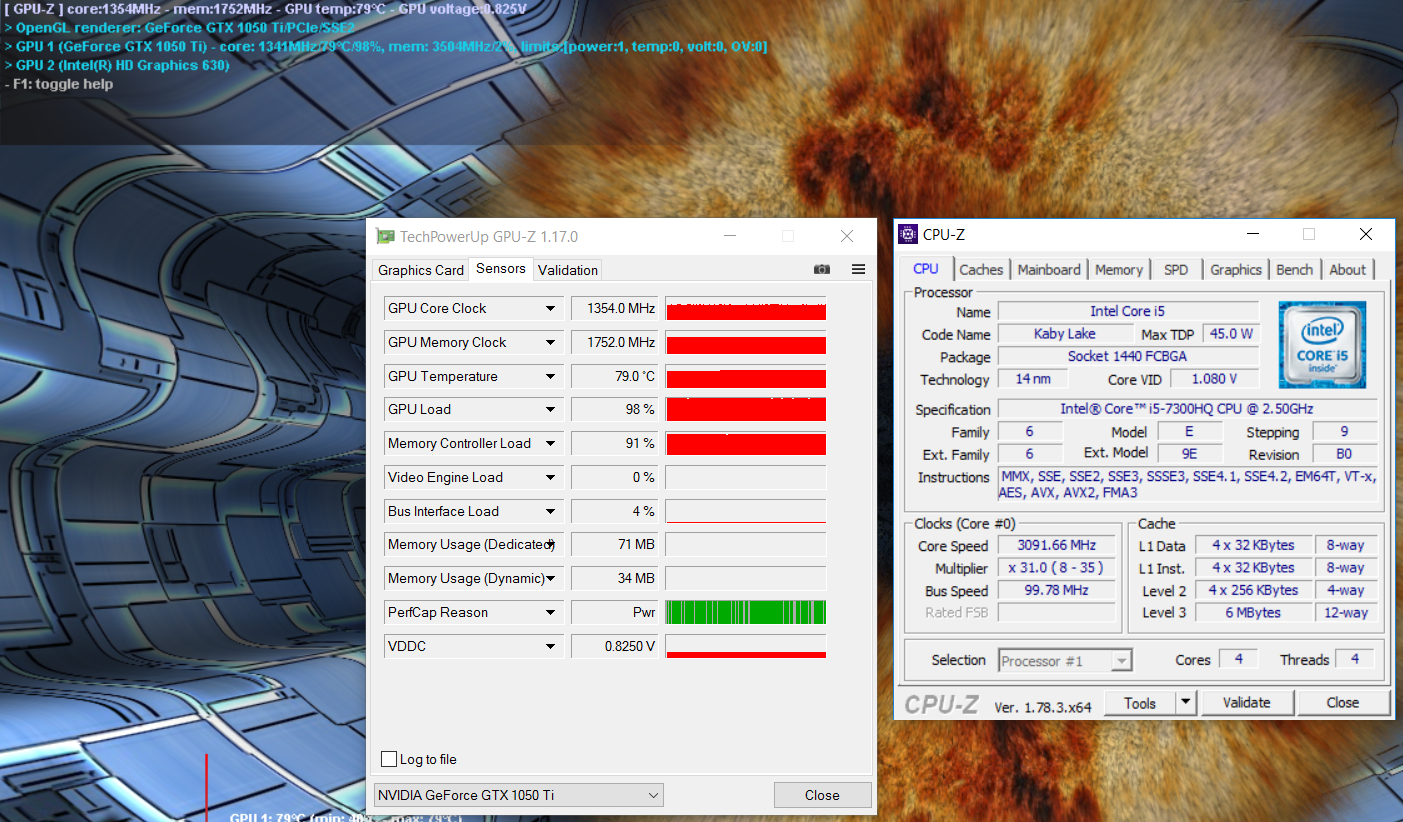1403x822 pixels.
Task: Click the Close button in CPU-Z
Action: 1342,703
